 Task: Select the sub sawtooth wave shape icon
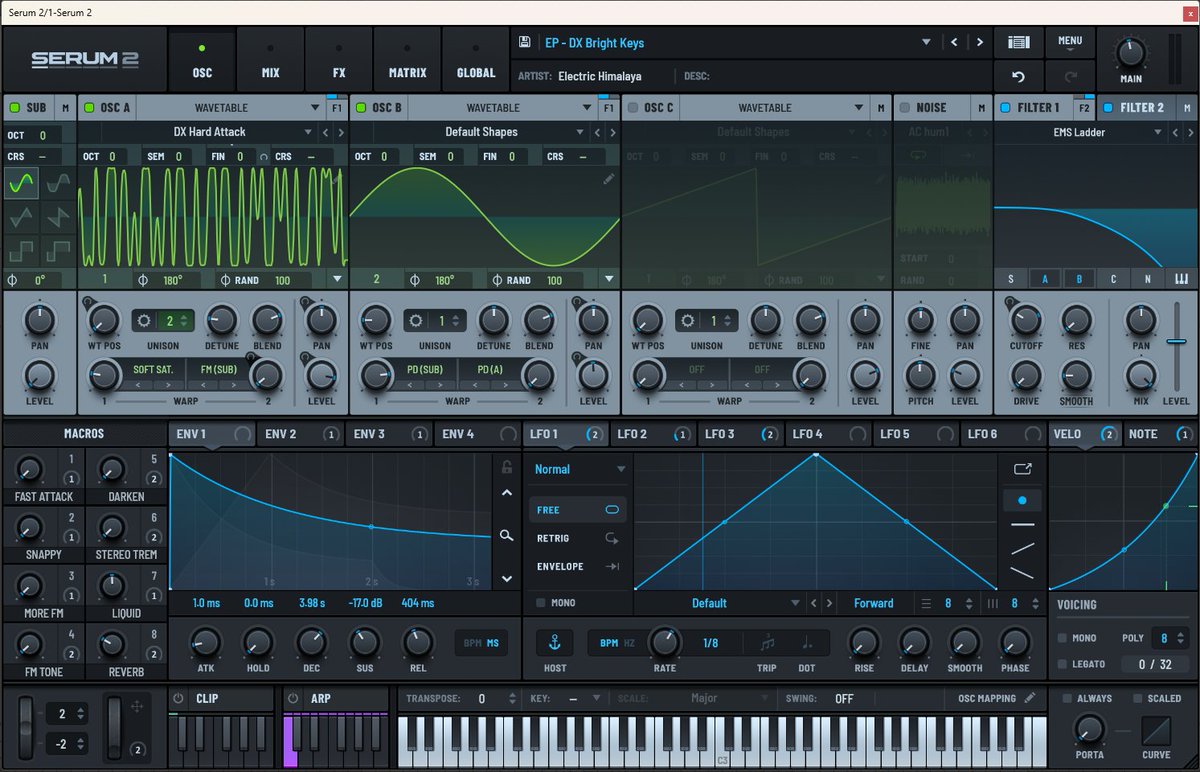tap(58, 216)
